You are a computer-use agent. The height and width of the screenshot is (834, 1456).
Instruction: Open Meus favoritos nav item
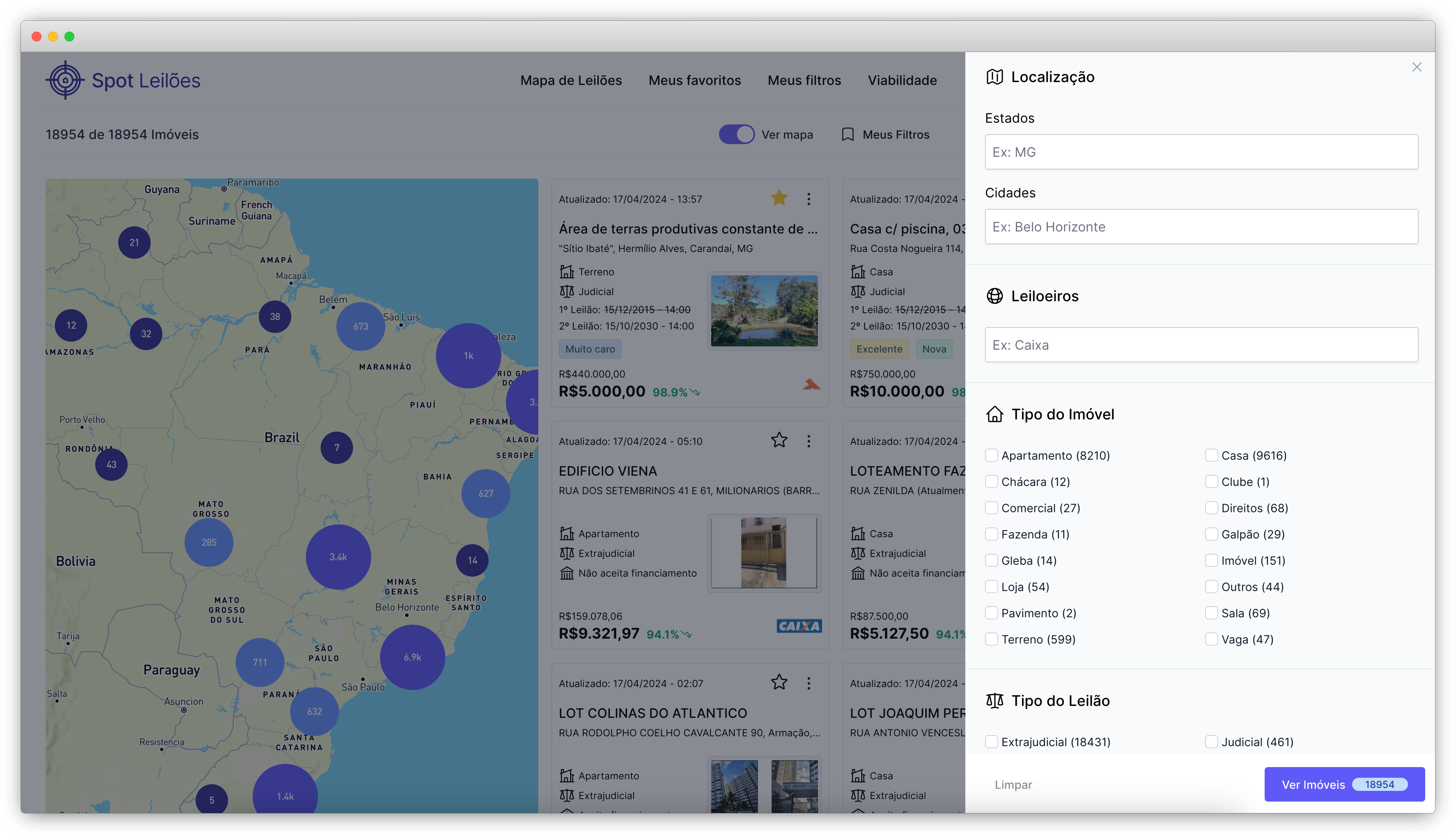coord(694,80)
